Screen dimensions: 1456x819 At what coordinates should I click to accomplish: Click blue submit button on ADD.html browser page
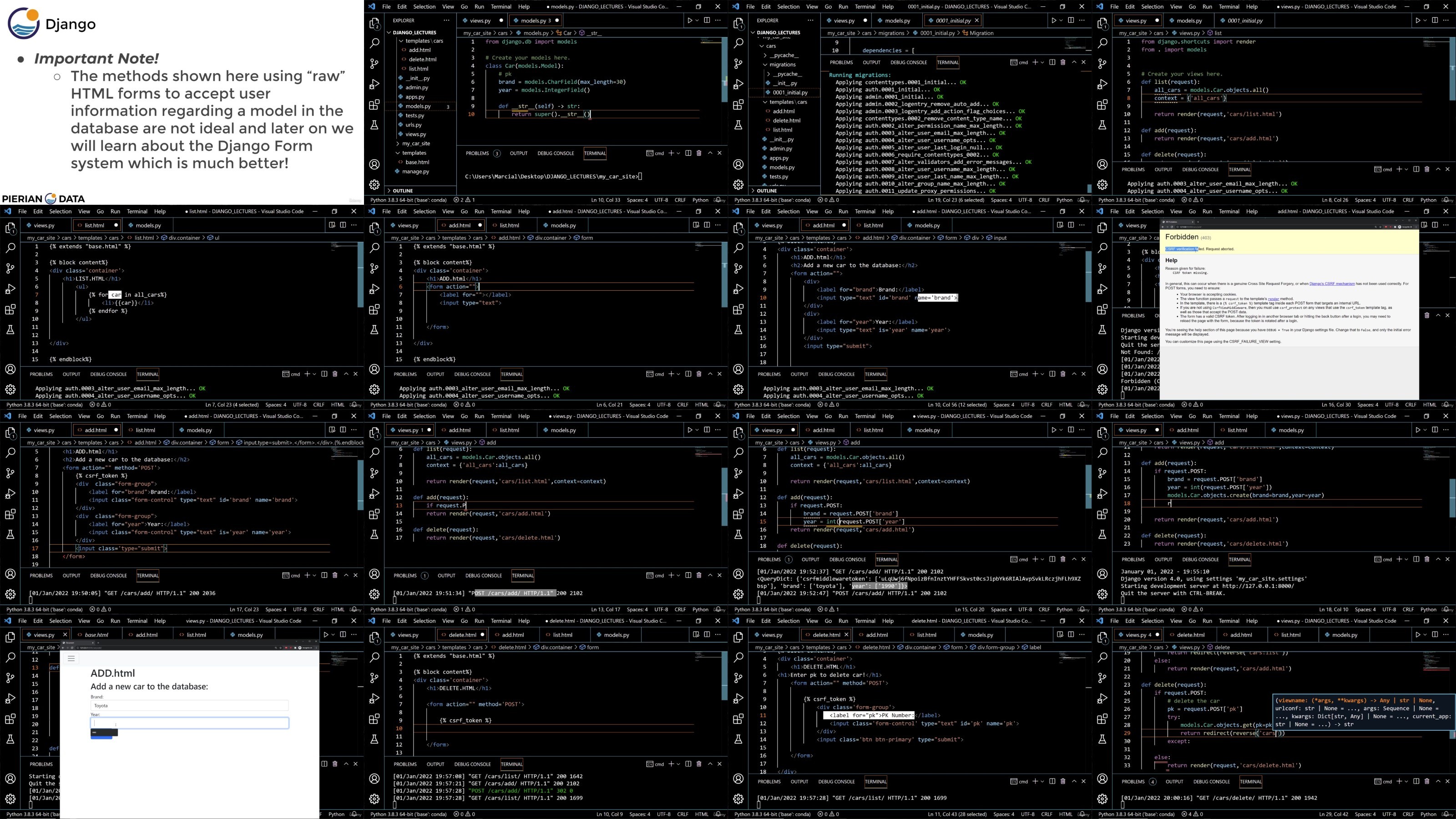(x=101, y=737)
